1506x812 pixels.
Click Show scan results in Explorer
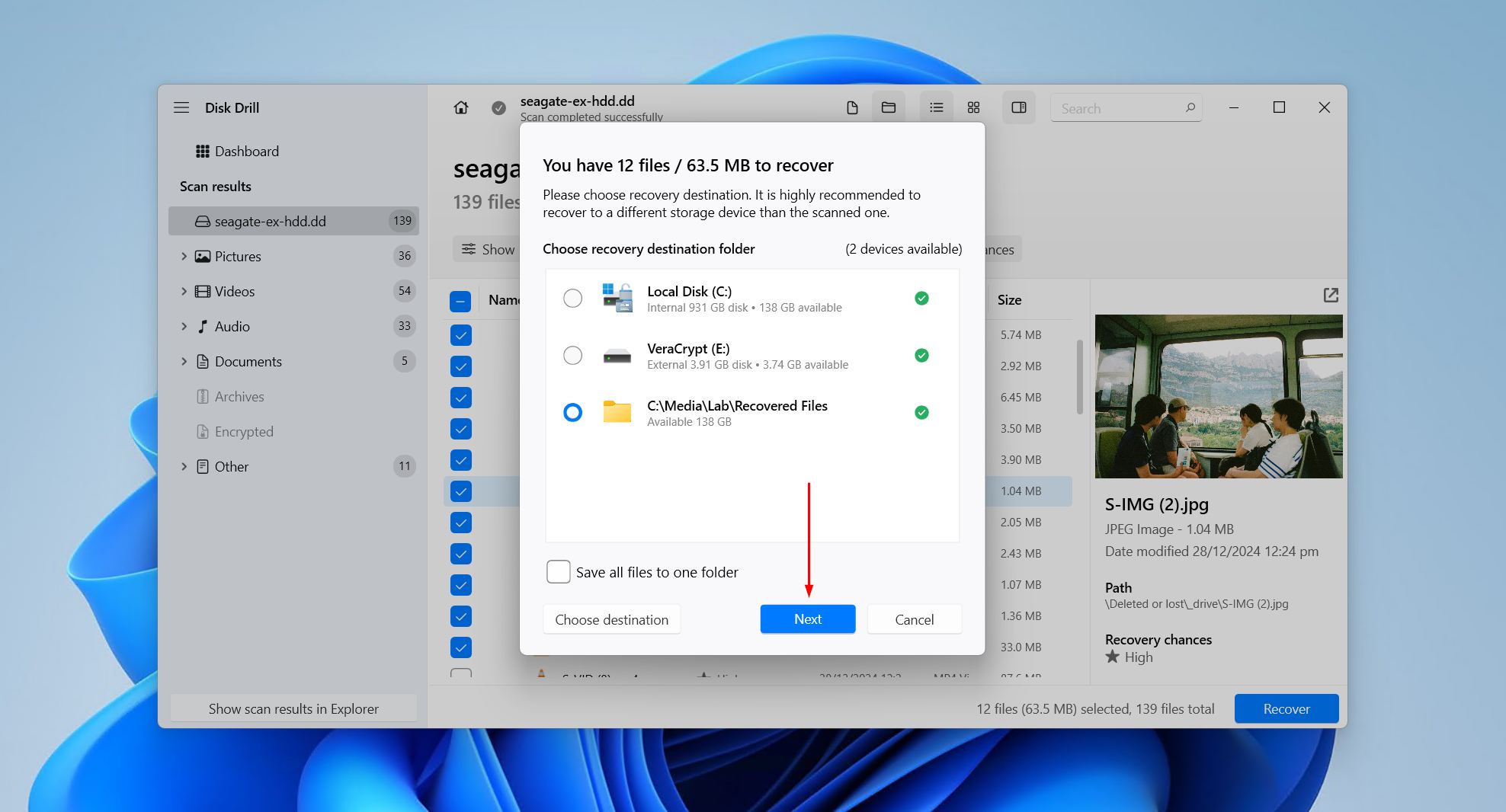[293, 708]
